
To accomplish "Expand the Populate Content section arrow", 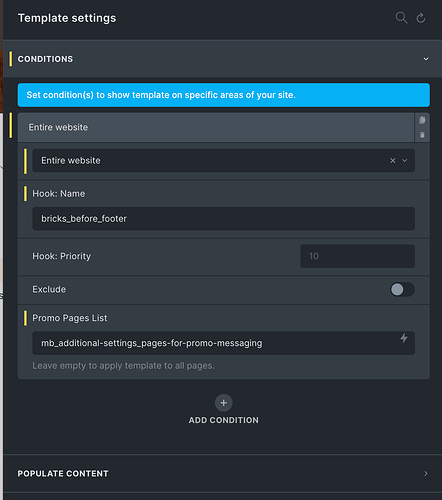I will pos(426,474).
